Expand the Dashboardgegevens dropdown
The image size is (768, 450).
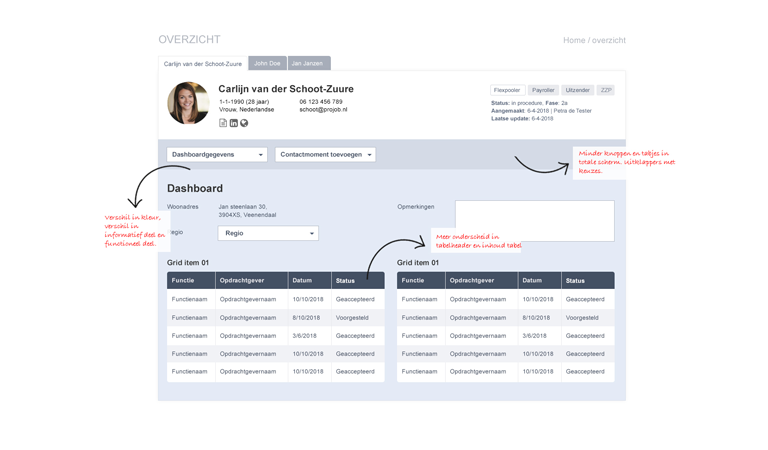tap(217, 155)
